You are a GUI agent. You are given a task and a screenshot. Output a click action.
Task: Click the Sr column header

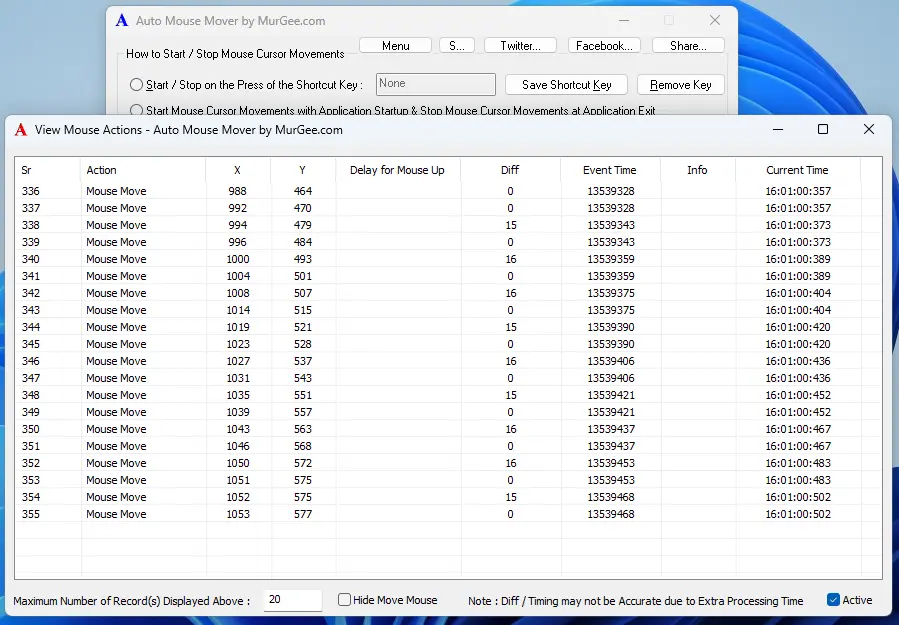pos(47,170)
